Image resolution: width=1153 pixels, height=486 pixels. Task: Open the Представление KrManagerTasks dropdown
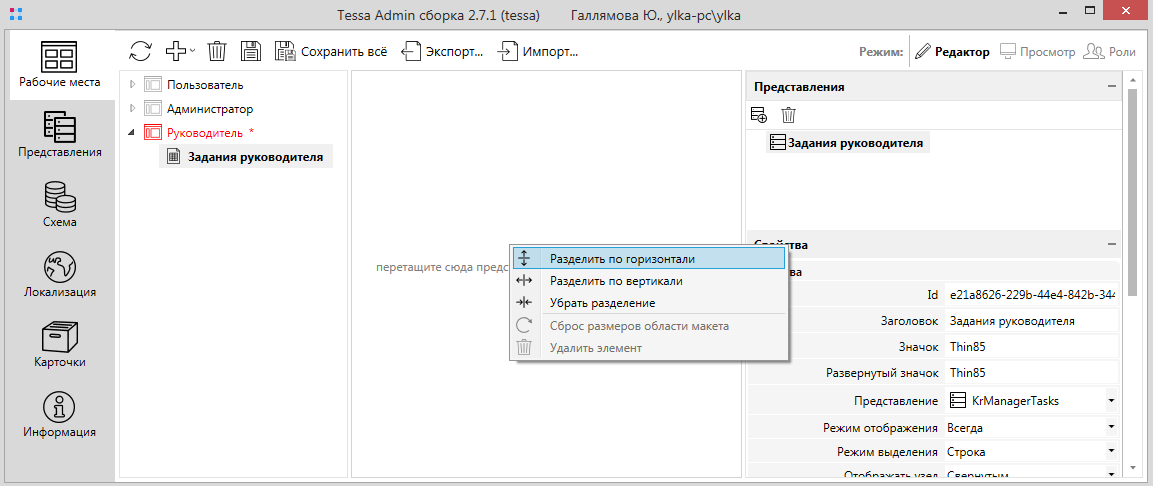coord(1111,401)
